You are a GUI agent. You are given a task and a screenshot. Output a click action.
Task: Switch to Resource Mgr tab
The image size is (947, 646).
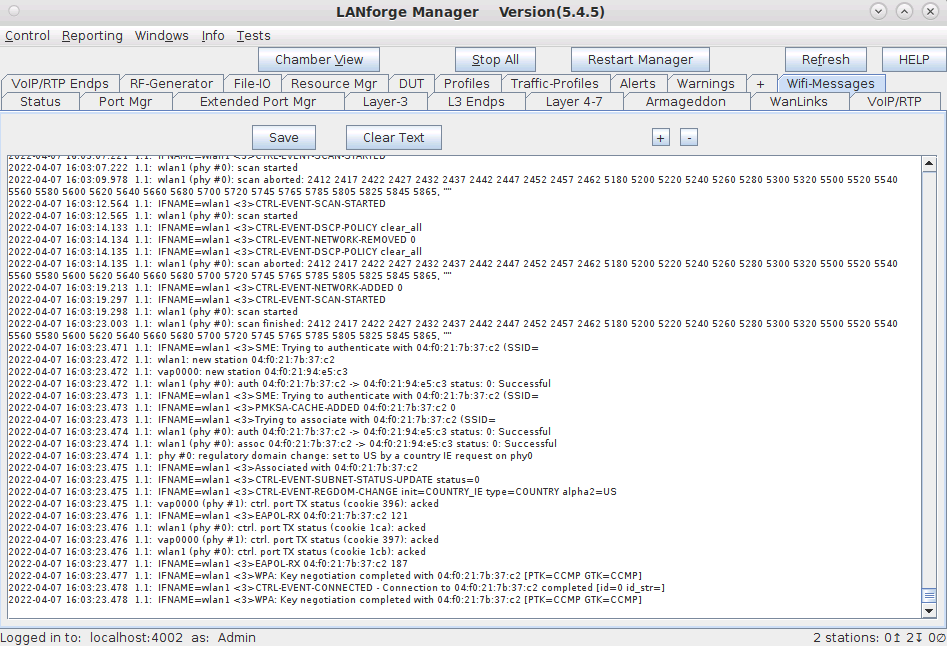(x=334, y=83)
